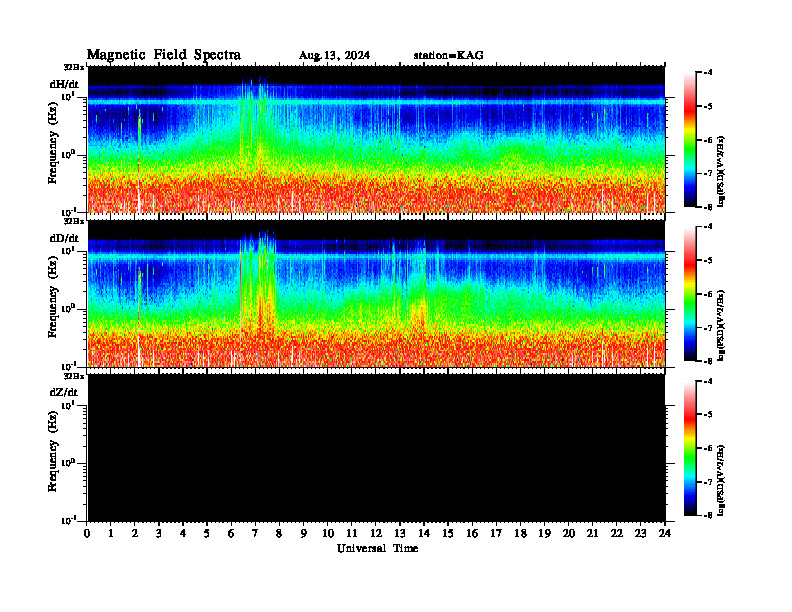Click the blank black dZ/dt plot
Image resolution: width=792 pixels, height=612 pixels.
[x=376, y=447]
